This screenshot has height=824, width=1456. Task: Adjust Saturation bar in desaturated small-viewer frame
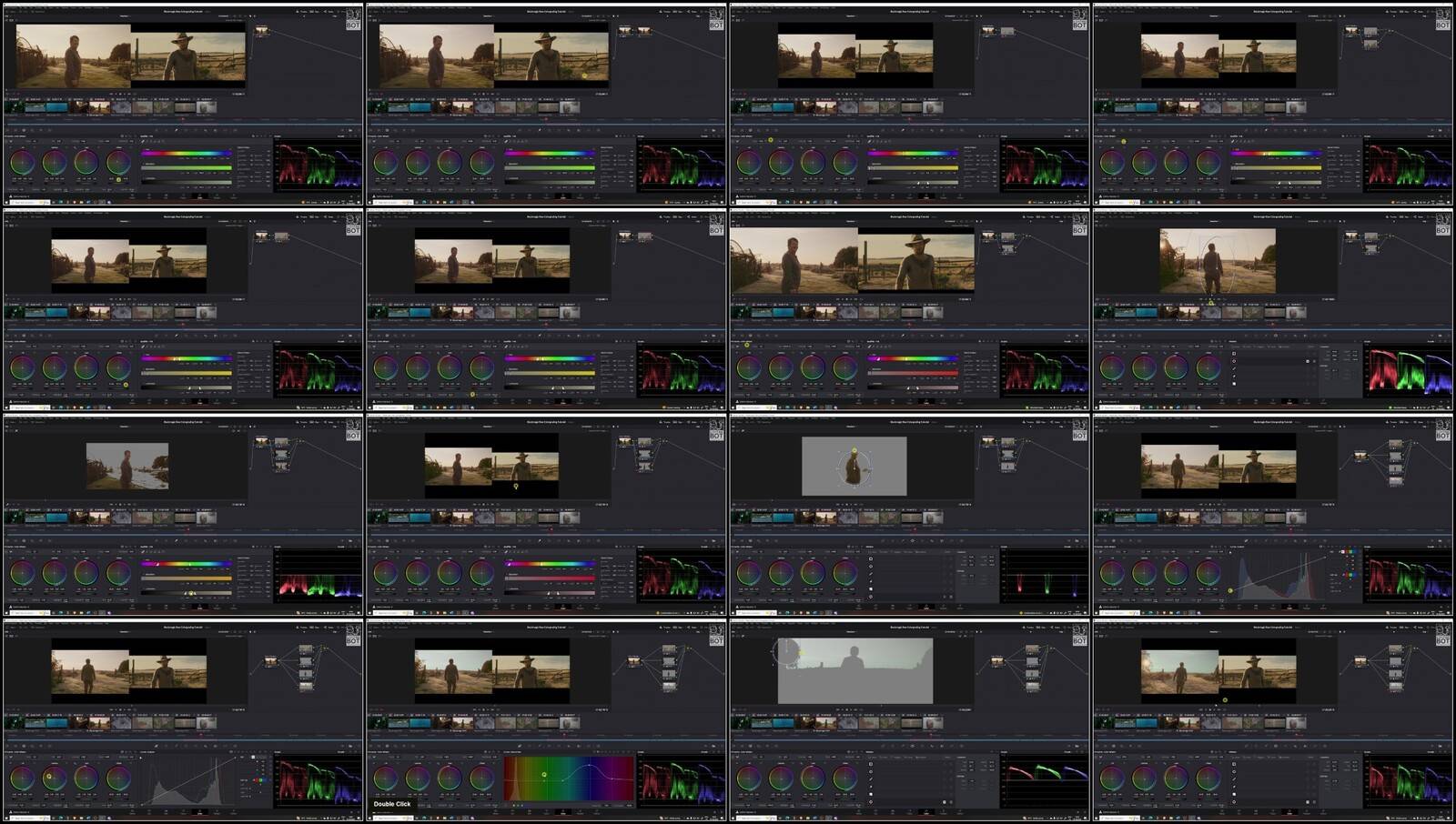(x=186, y=578)
